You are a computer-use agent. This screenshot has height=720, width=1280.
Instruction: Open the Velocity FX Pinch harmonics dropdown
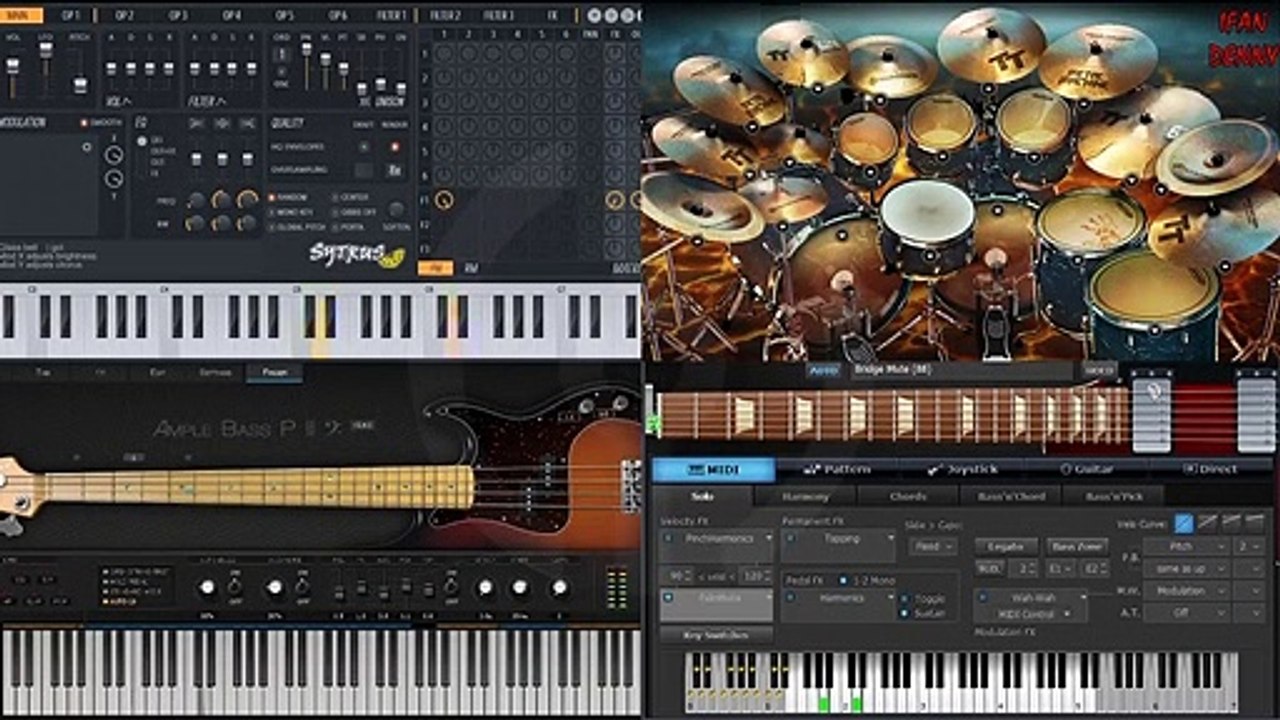click(x=716, y=539)
